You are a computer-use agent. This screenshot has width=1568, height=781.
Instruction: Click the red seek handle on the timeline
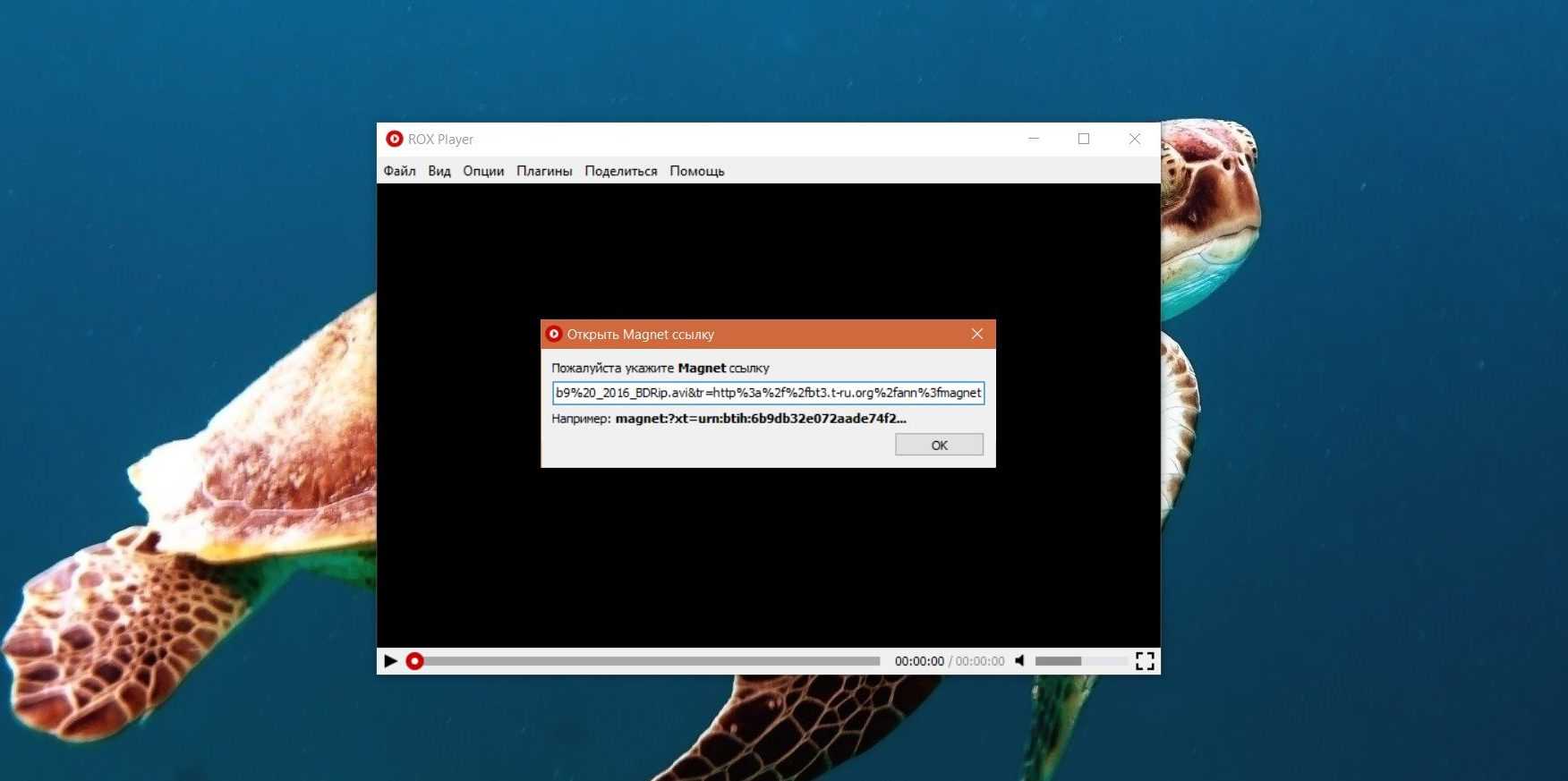(x=414, y=661)
